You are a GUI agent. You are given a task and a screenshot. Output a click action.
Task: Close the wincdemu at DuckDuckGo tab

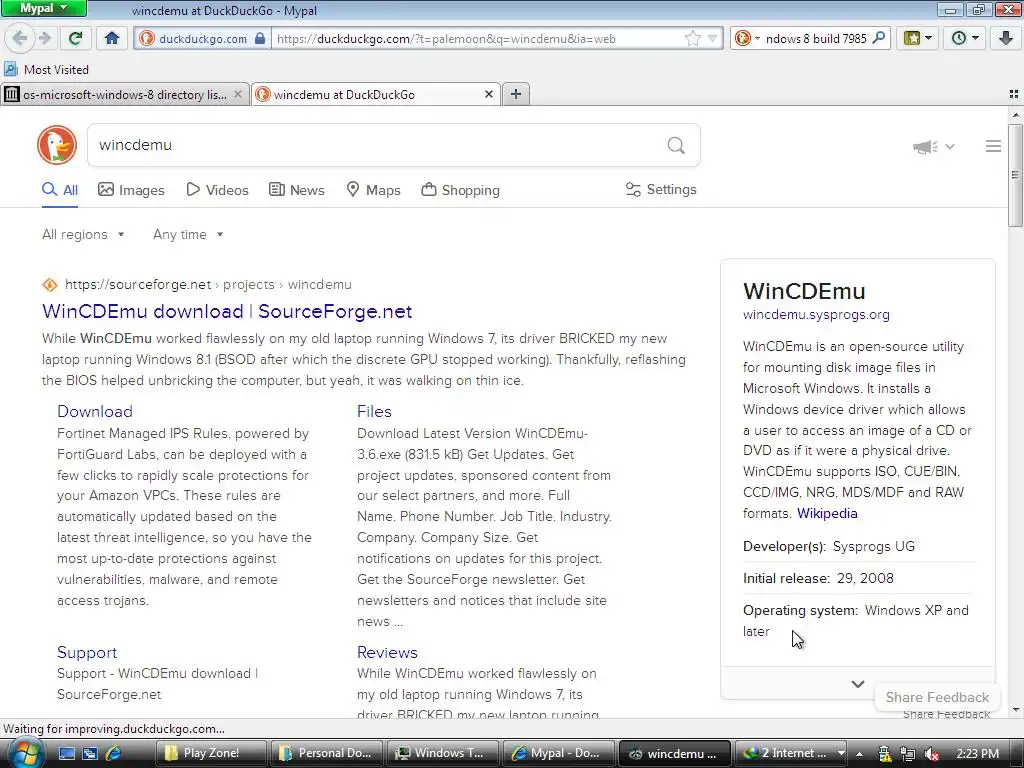click(x=488, y=95)
